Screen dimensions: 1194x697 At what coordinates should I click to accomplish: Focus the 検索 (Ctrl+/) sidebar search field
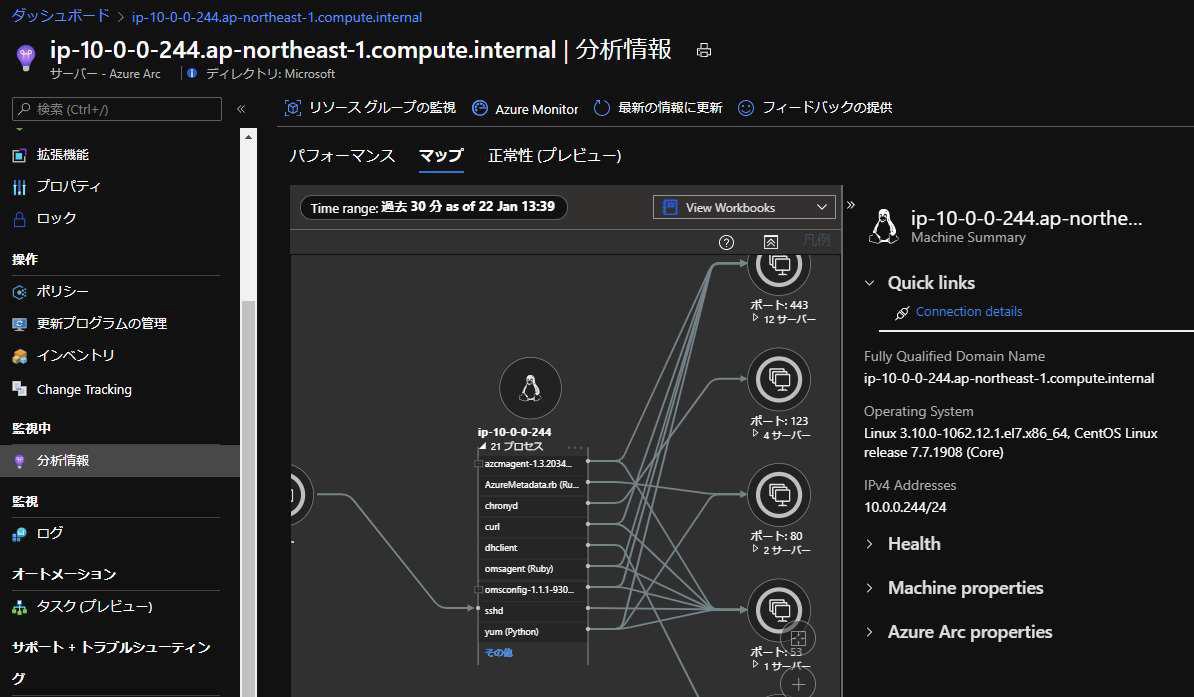point(117,109)
